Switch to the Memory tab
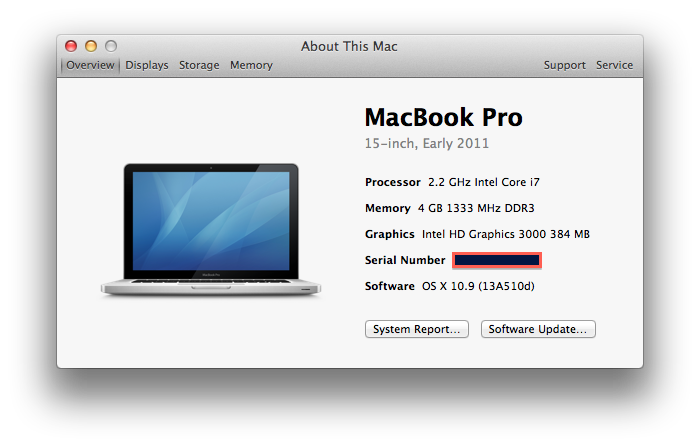Viewport: 700px width, 447px height. (x=251, y=65)
